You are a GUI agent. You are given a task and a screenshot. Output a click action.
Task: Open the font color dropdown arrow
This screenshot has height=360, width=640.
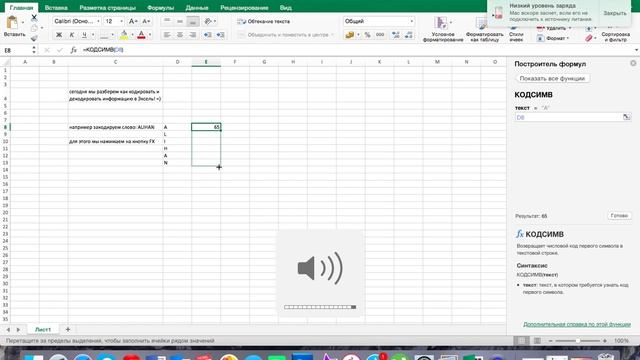[x=150, y=35]
